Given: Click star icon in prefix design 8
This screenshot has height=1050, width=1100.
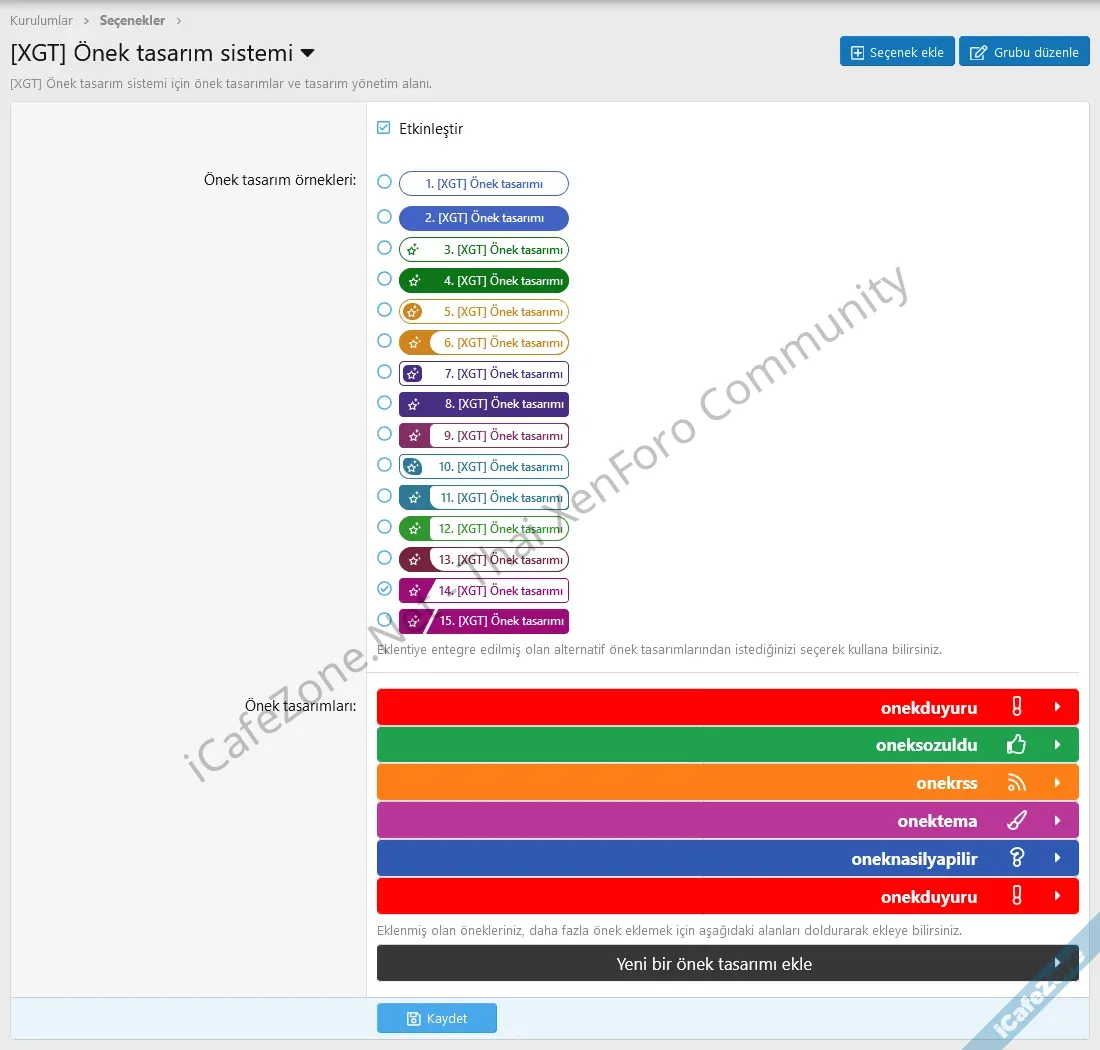Looking at the screenshot, I should (x=414, y=405).
